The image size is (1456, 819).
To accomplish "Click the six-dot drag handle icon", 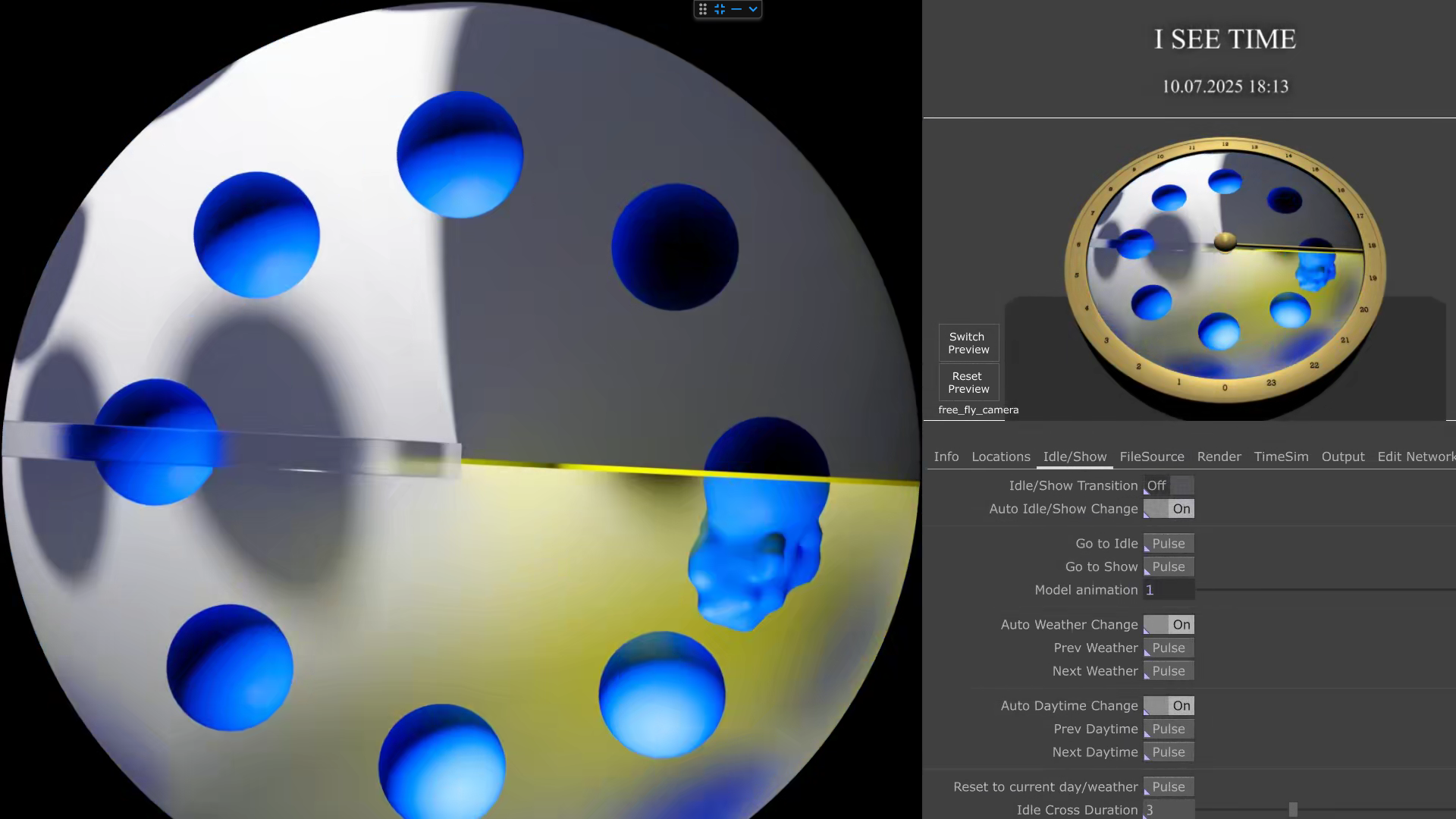I will point(703,9).
